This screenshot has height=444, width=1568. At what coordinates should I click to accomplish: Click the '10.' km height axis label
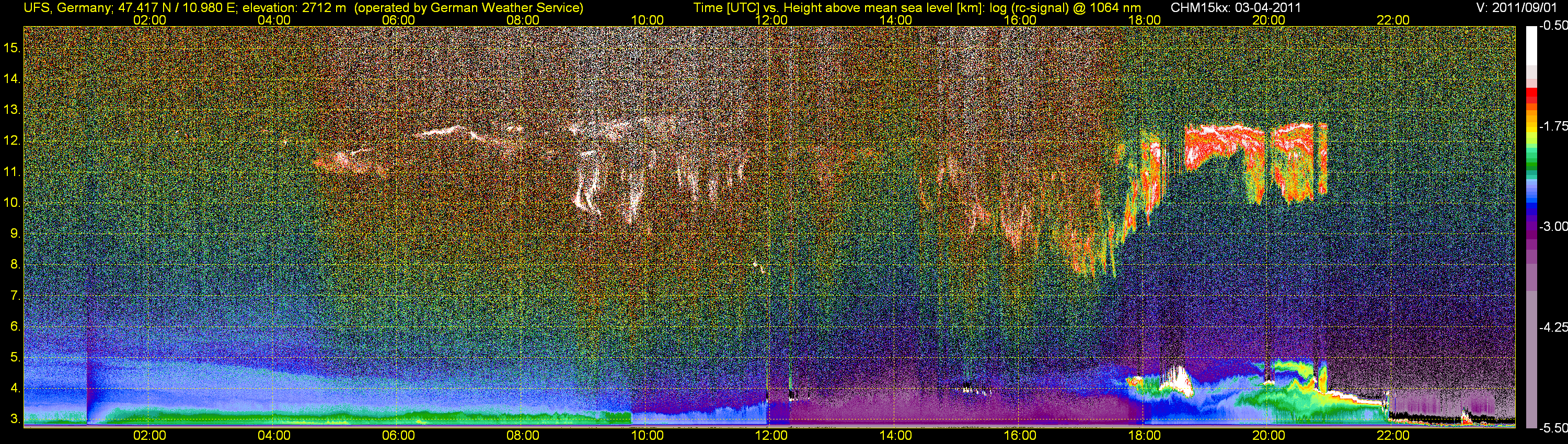(x=12, y=203)
